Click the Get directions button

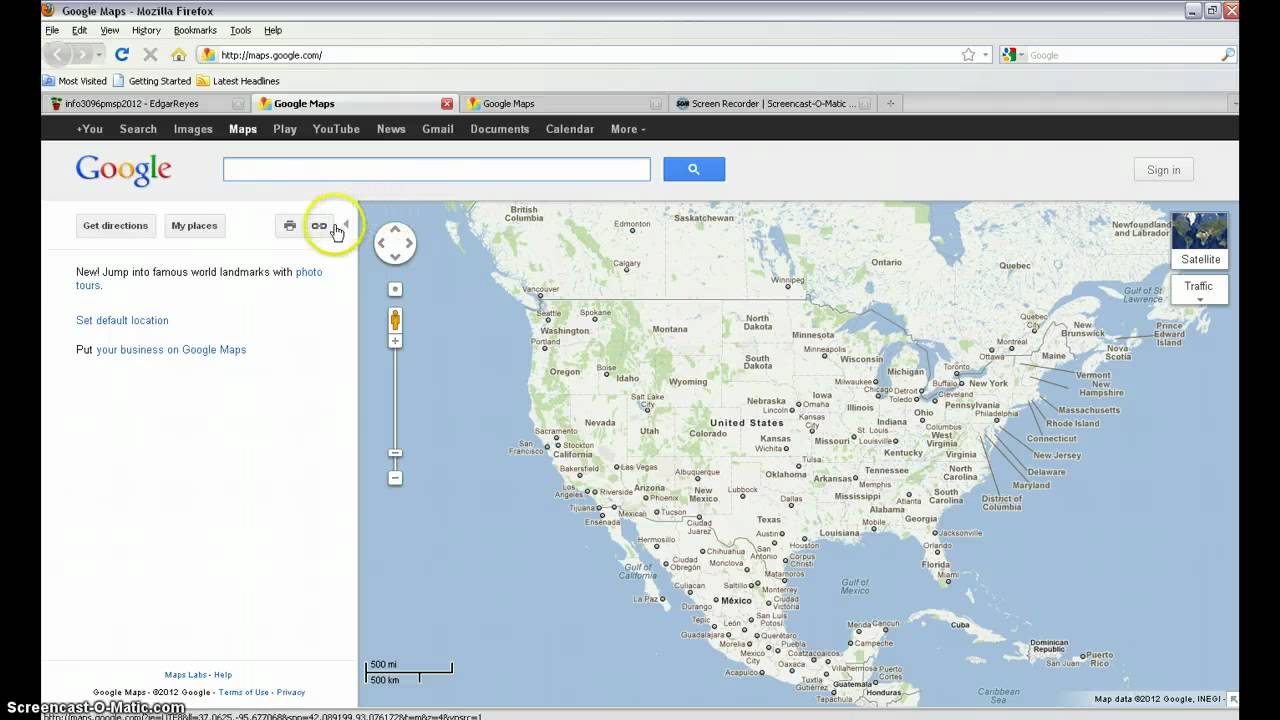[115, 226]
